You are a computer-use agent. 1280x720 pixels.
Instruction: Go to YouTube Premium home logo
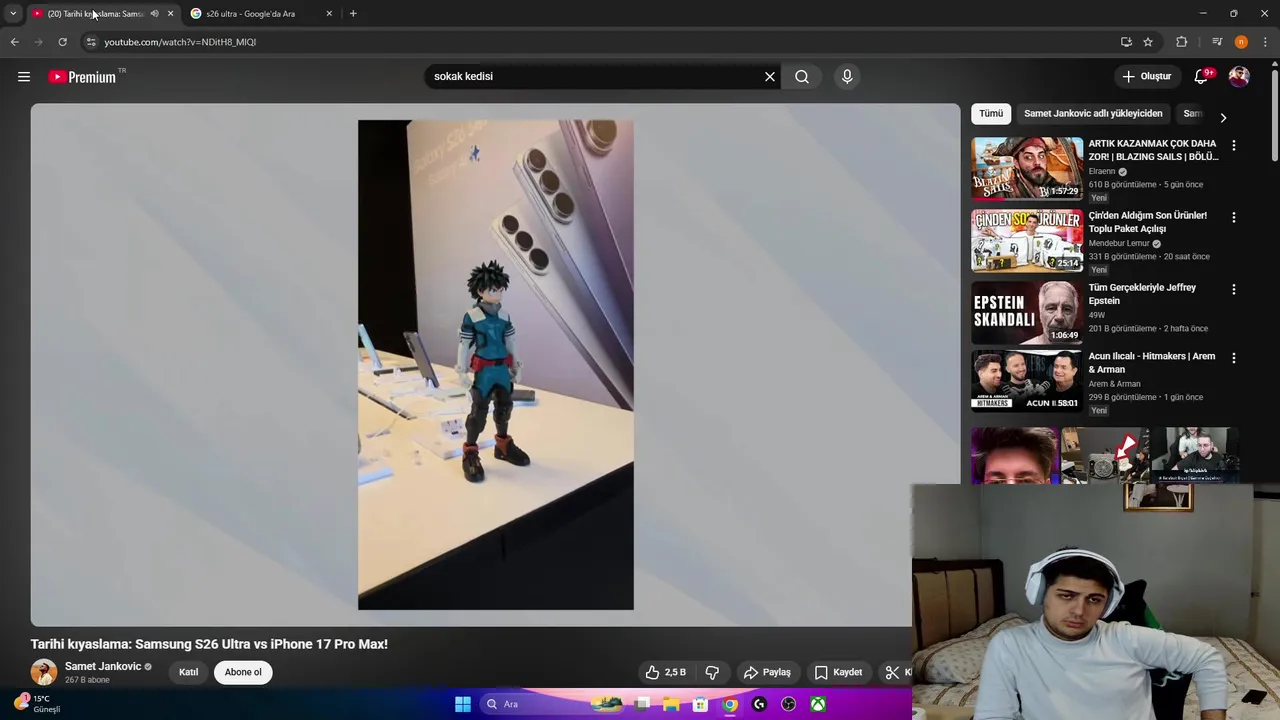[82, 77]
